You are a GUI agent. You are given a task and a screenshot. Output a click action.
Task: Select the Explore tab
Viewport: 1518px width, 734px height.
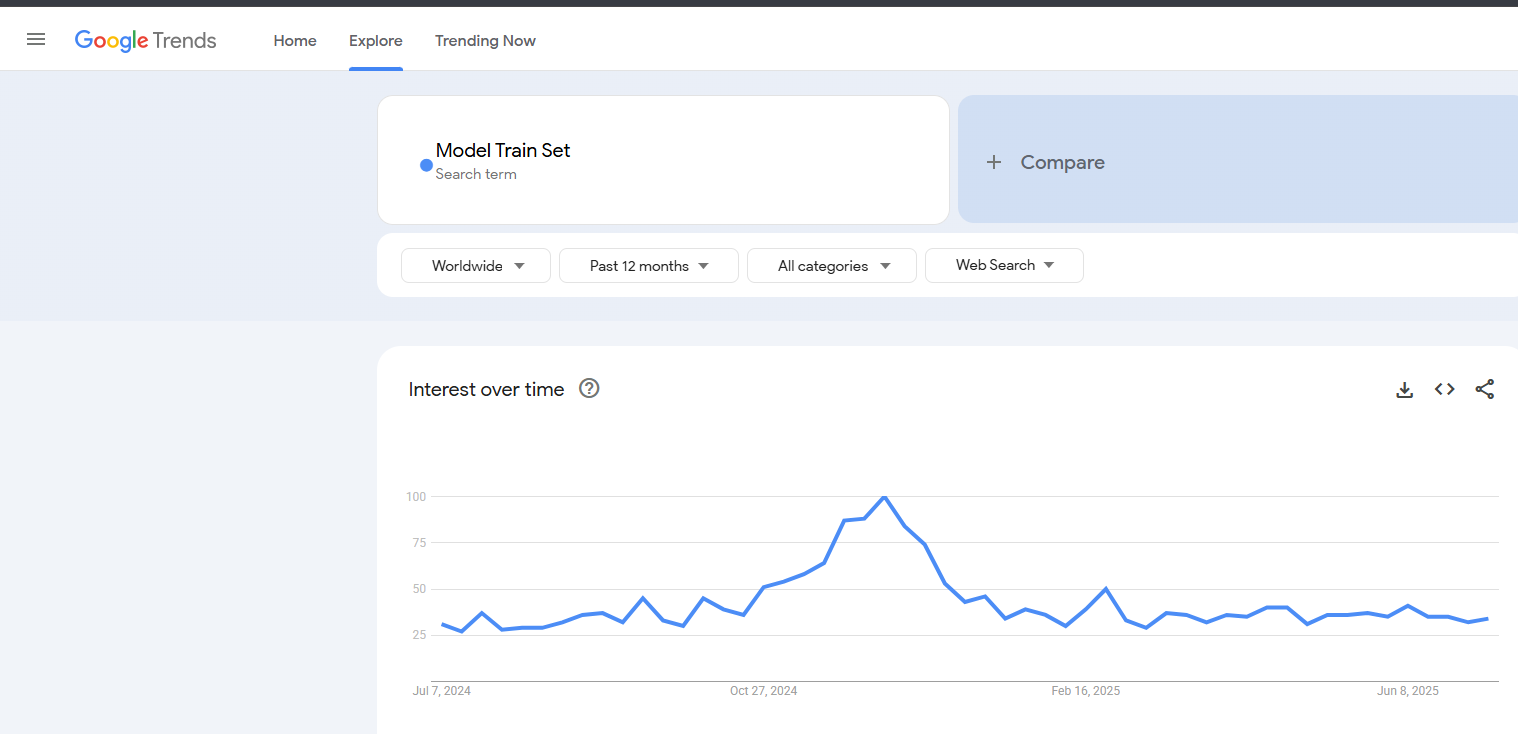point(376,41)
